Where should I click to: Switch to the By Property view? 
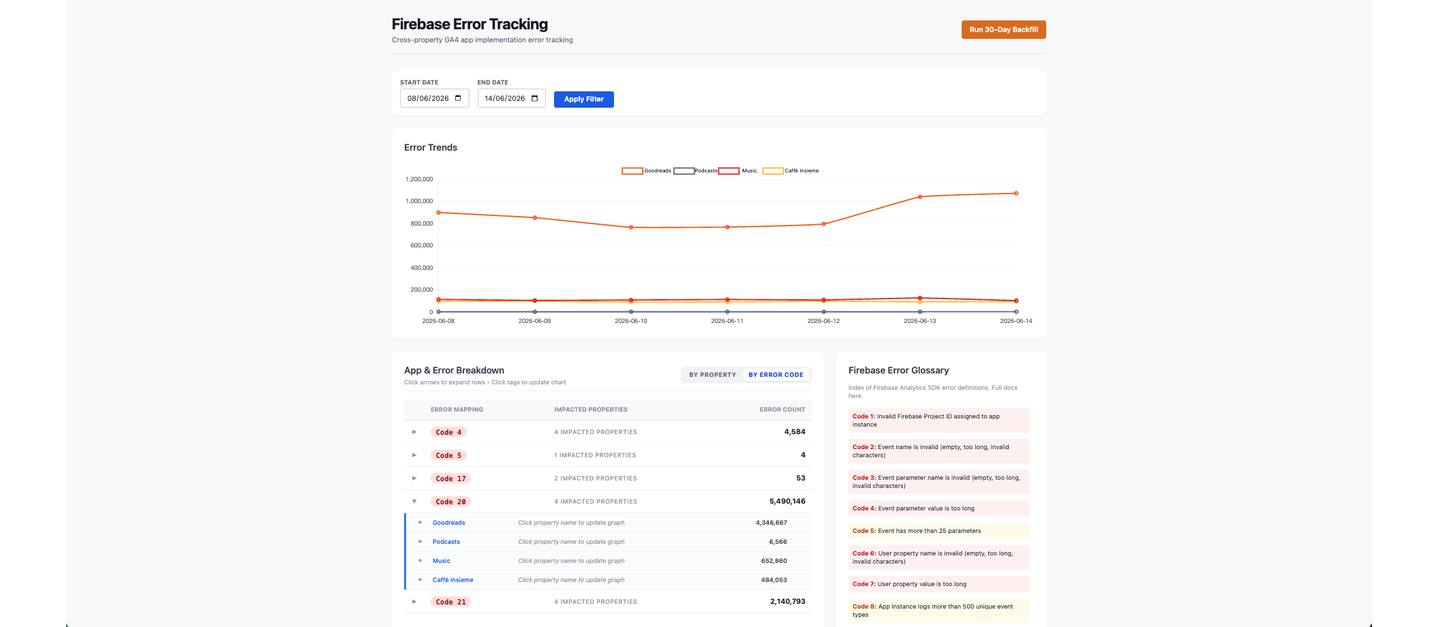[x=712, y=374]
